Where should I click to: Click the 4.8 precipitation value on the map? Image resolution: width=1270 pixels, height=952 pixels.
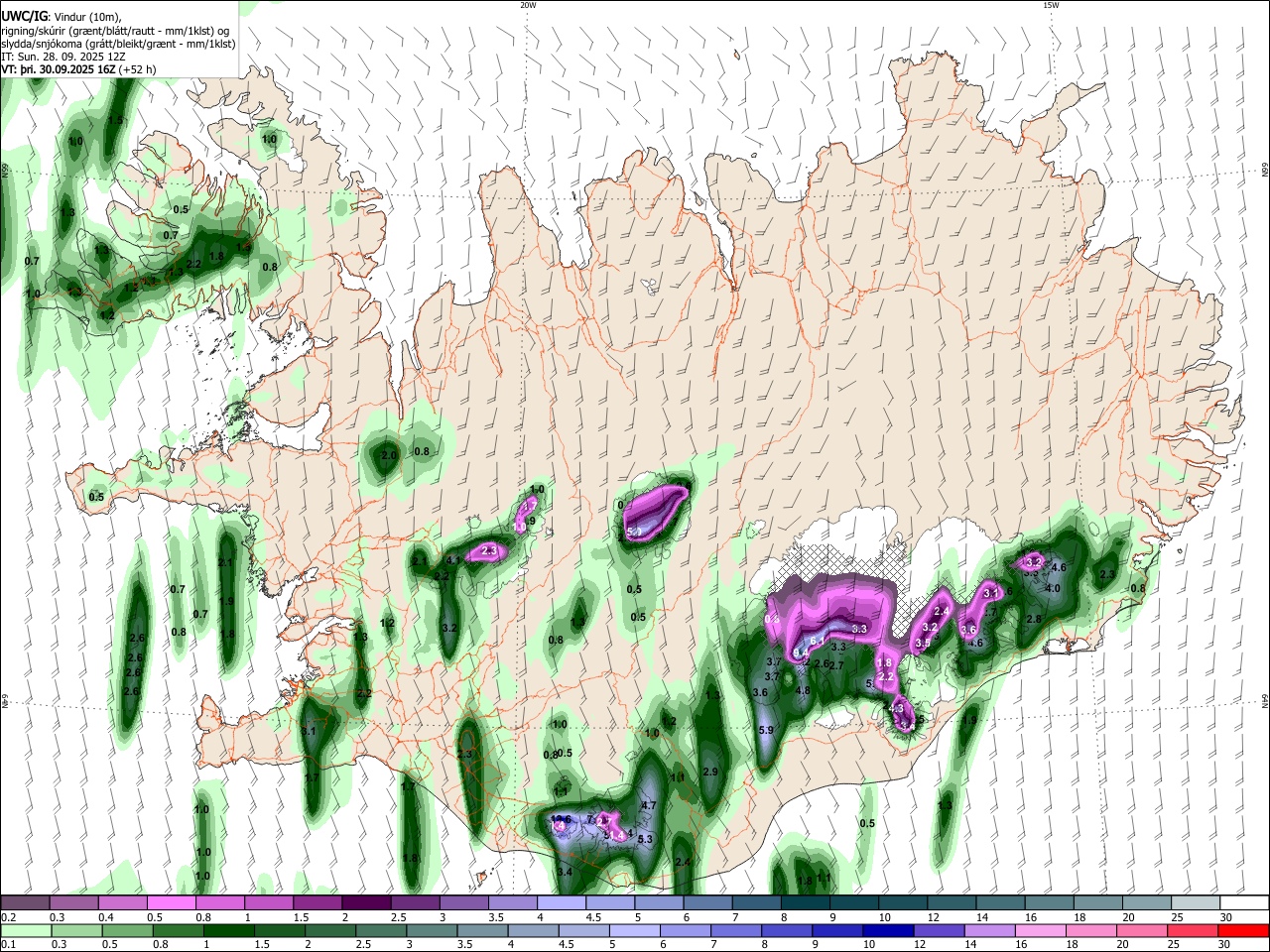[x=804, y=691]
